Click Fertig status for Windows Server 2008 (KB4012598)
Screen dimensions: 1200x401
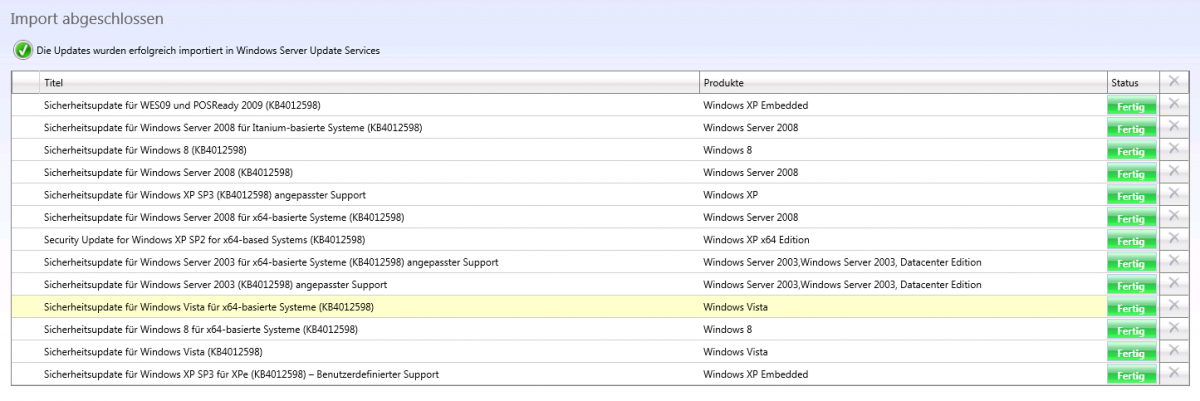click(1131, 174)
